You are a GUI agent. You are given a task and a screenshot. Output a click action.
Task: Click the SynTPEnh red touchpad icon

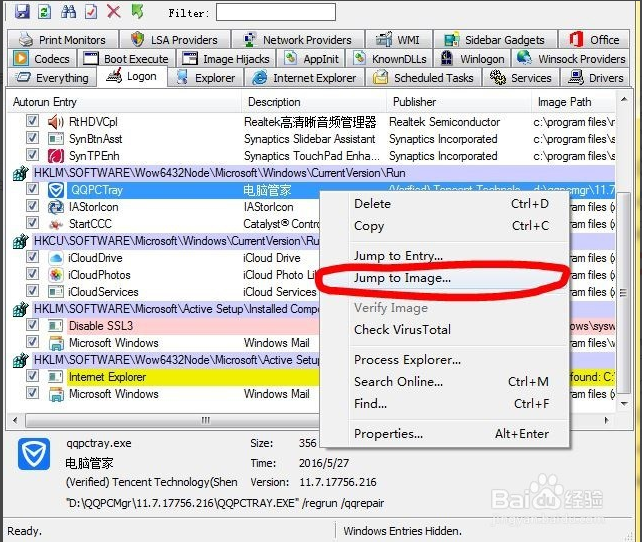point(56,156)
